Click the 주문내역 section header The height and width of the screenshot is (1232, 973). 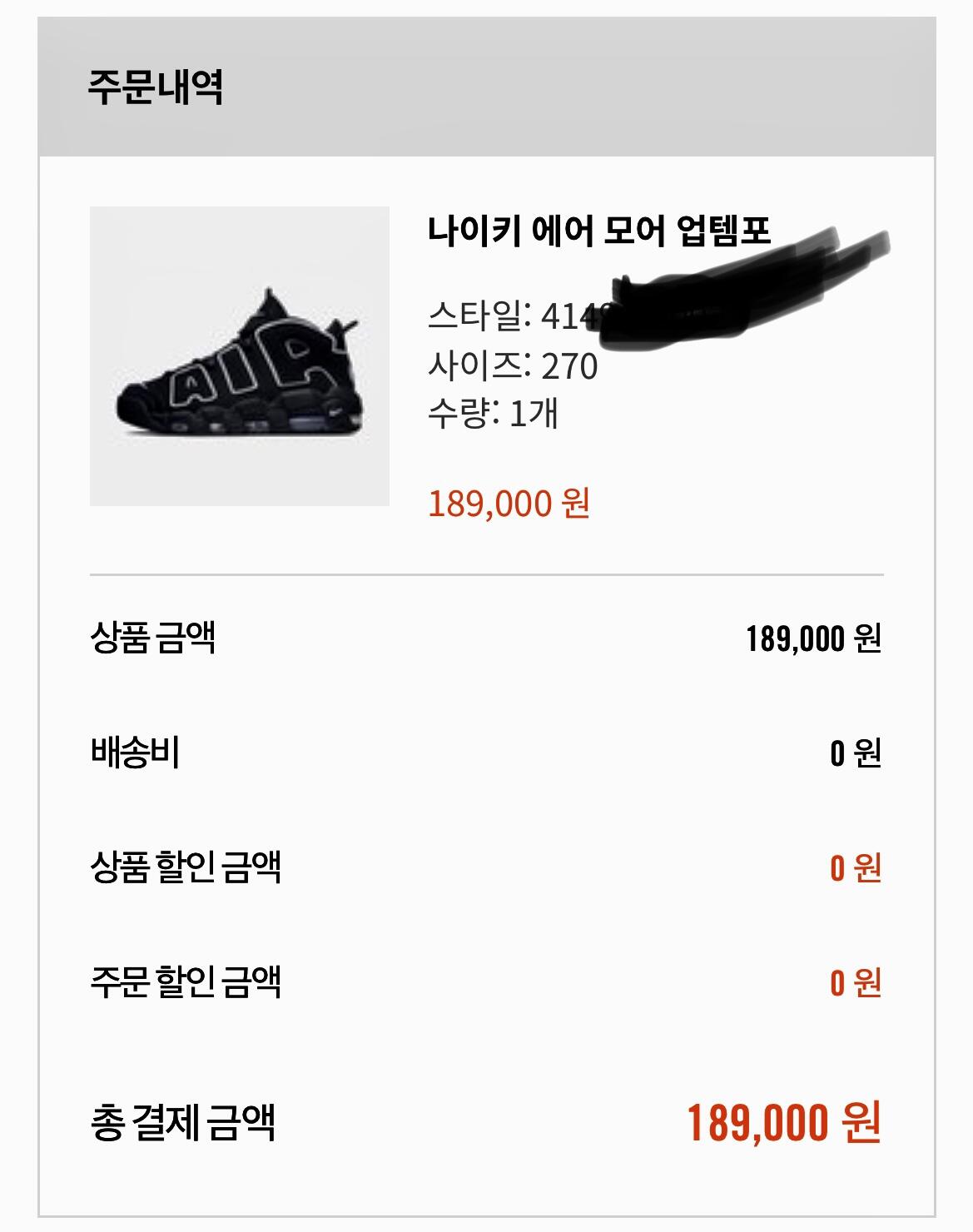tap(156, 87)
